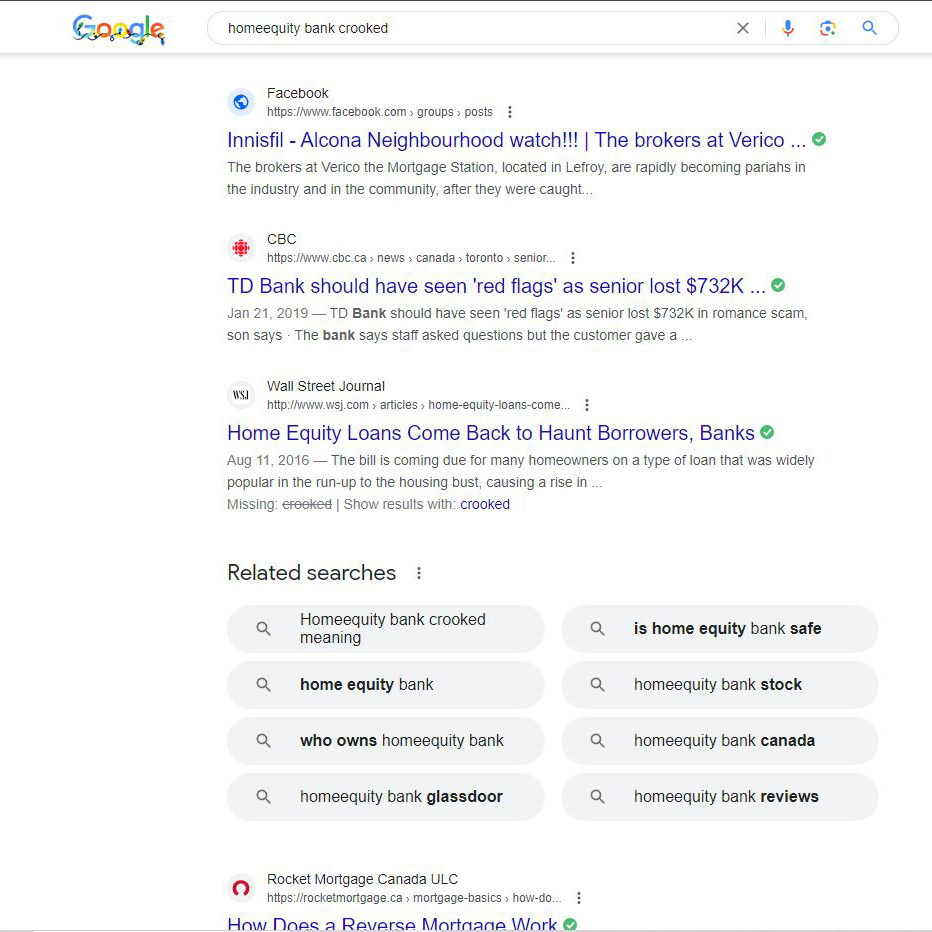Image resolution: width=932 pixels, height=932 pixels.
Task: Click the wsj.com URL breadcrumb text
Action: coord(418,405)
